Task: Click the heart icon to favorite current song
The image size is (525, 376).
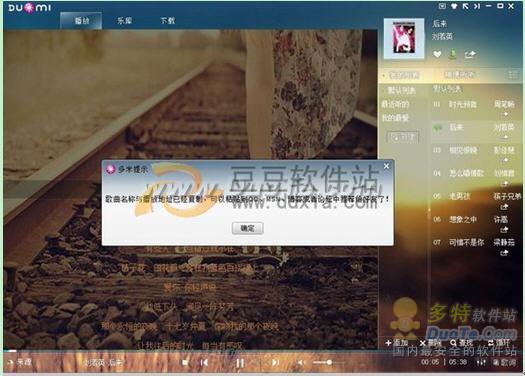Action: (x=437, y=54)
